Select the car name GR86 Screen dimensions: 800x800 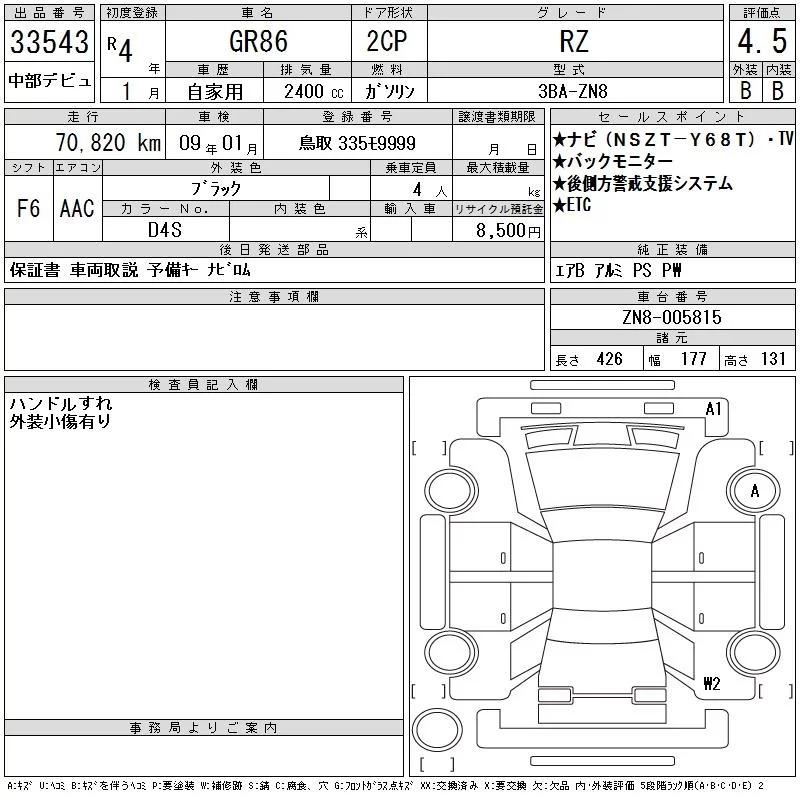[x=258, y=41]
